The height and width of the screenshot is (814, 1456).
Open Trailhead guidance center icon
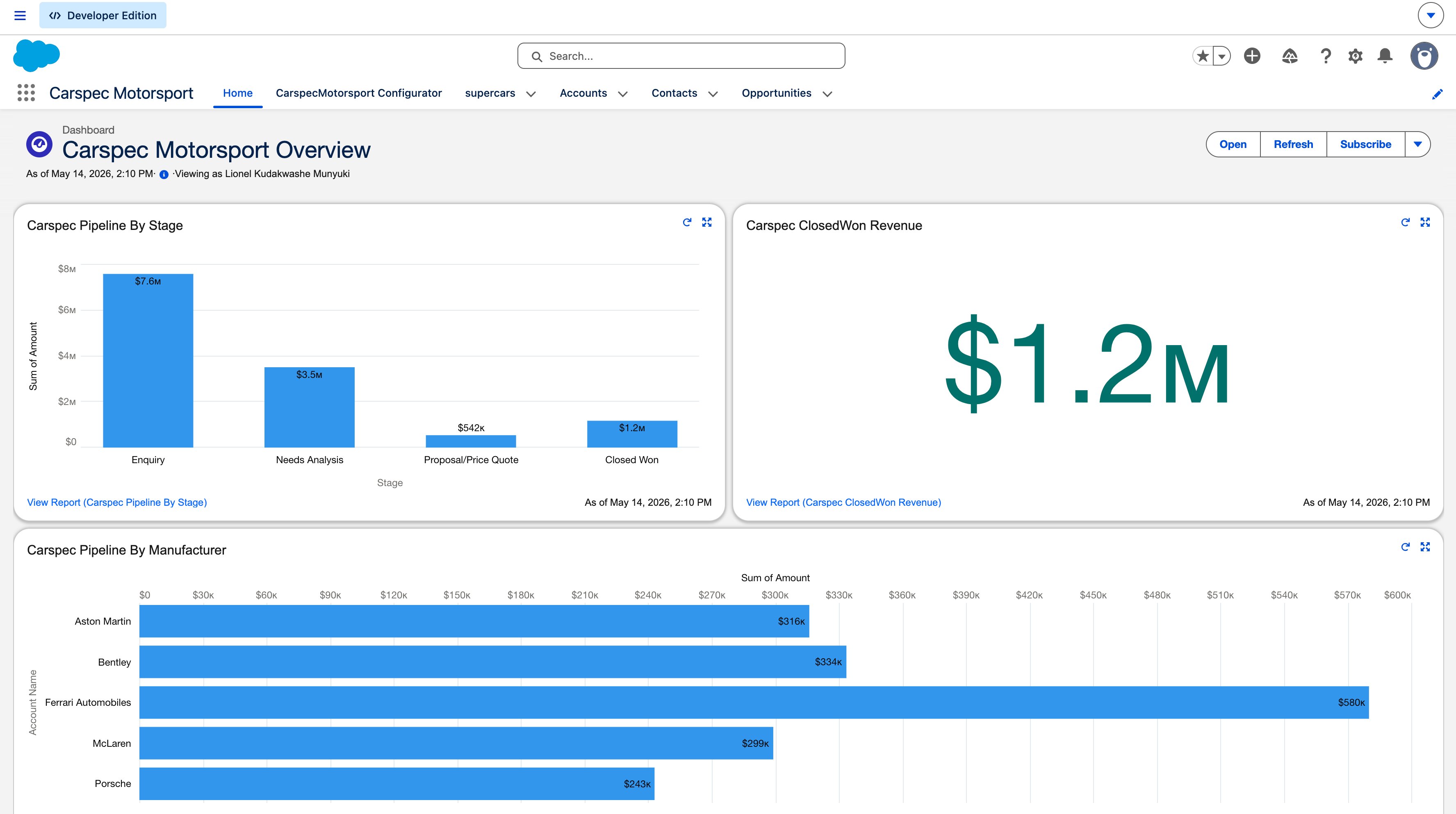[1289, 55]
